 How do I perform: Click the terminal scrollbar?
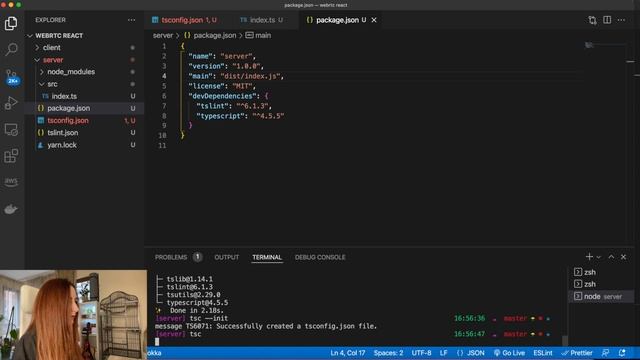tap(565, 340)
